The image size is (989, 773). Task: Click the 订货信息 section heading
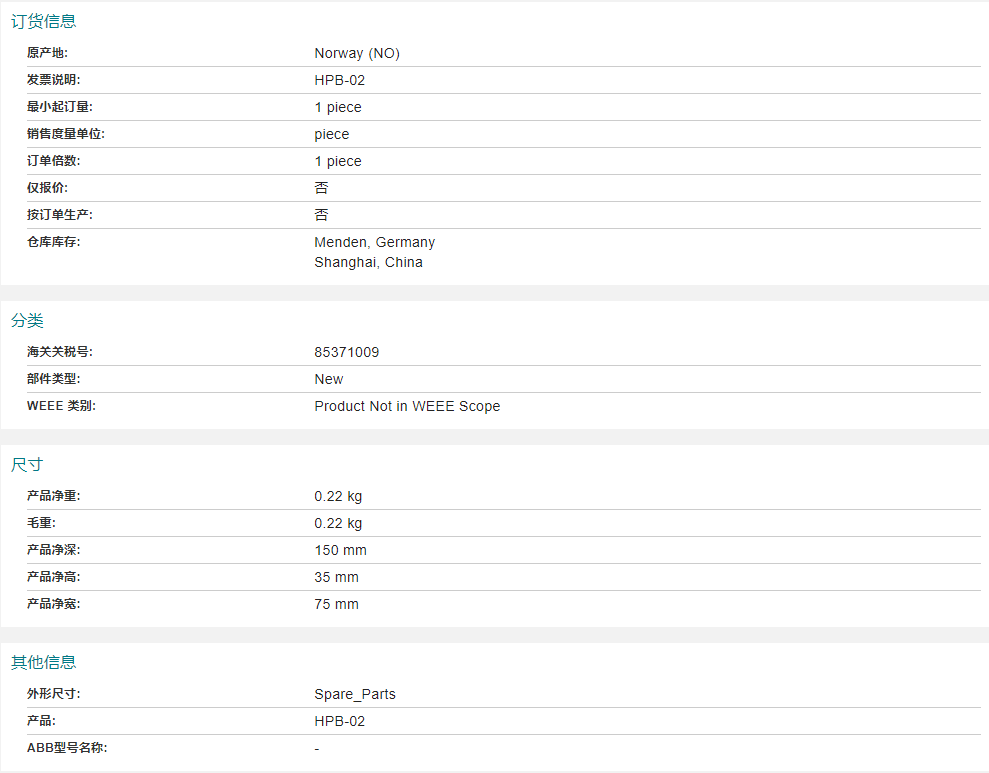click(44, 21)
